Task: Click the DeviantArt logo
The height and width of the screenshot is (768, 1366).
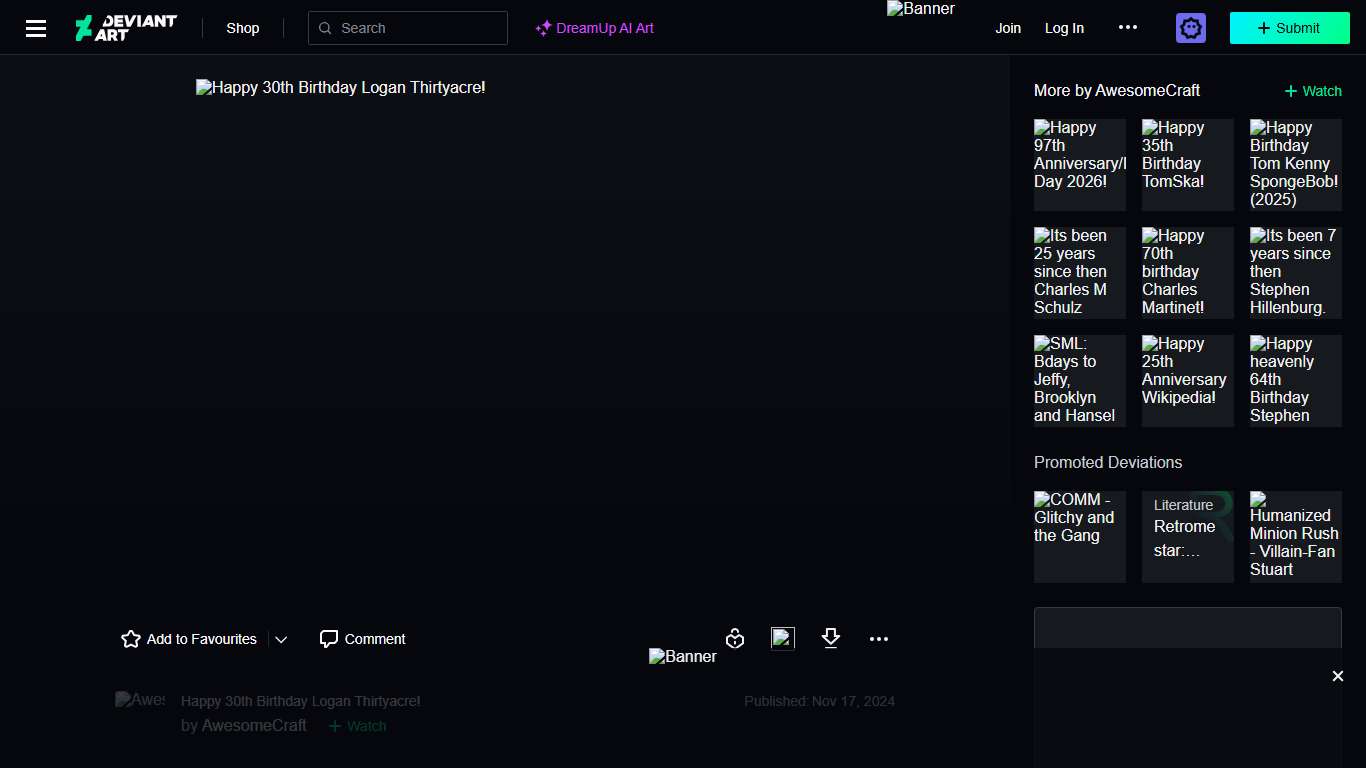Action: [126, 28]
